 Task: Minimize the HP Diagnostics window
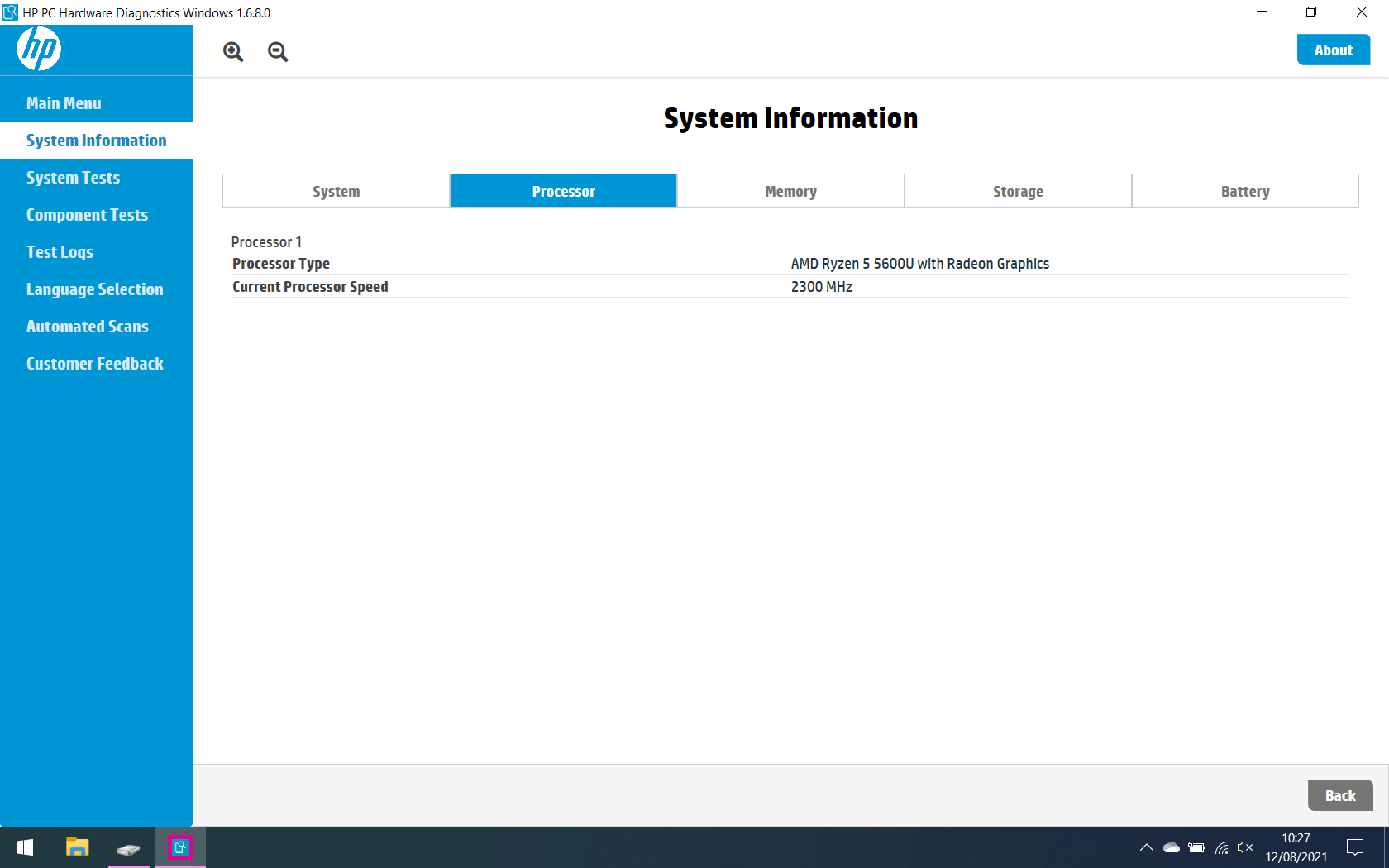click(x=1262, y=12)
